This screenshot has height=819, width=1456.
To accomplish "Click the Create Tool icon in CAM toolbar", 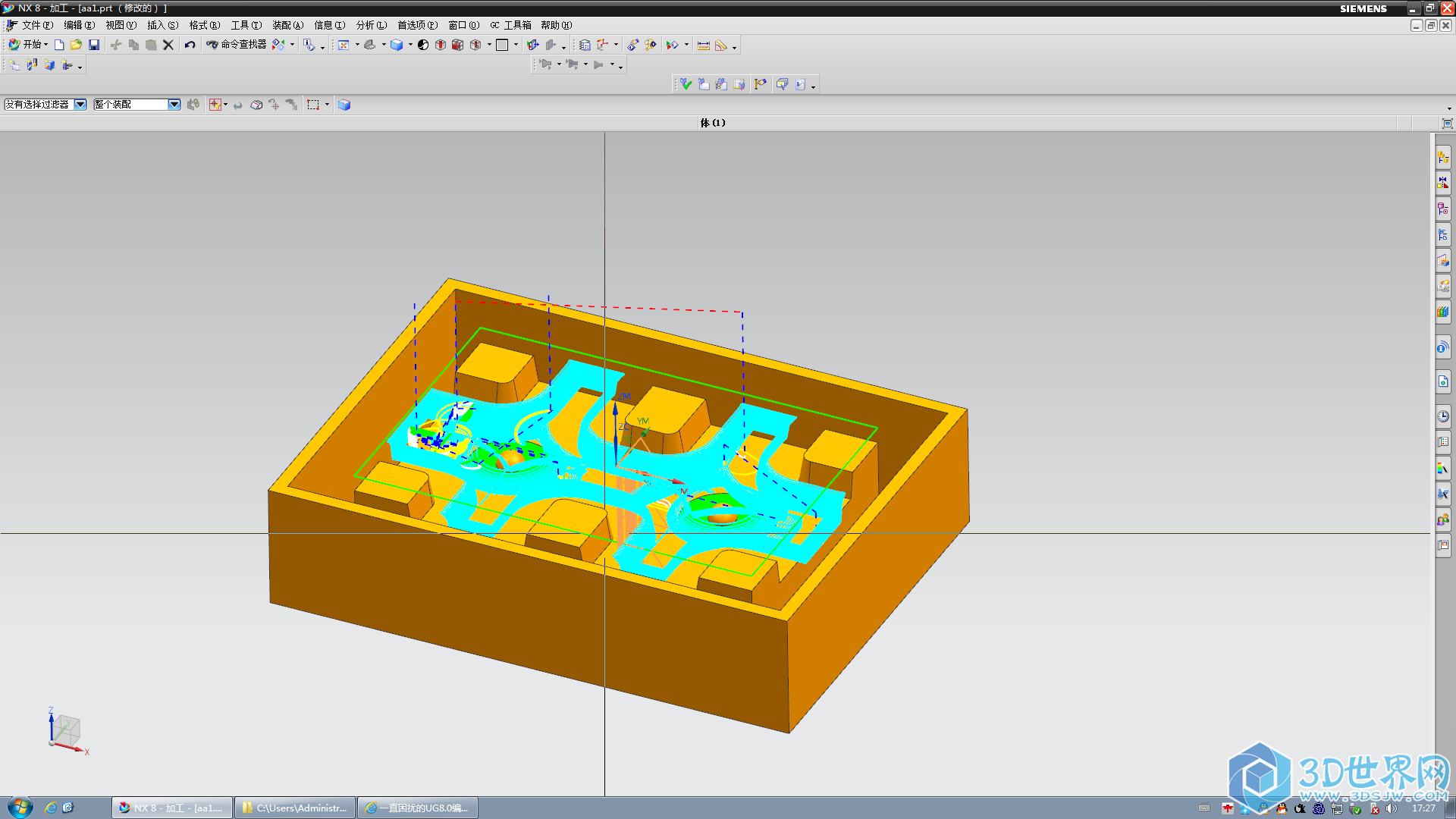I will click(32, 65).
